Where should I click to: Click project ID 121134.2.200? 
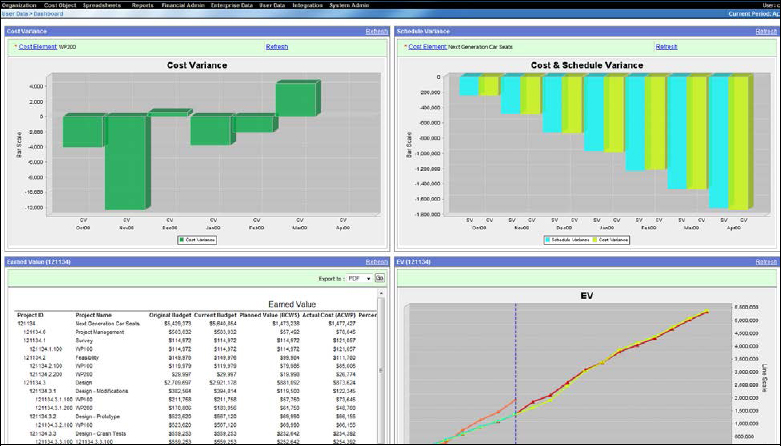click(x=46, y=375)
